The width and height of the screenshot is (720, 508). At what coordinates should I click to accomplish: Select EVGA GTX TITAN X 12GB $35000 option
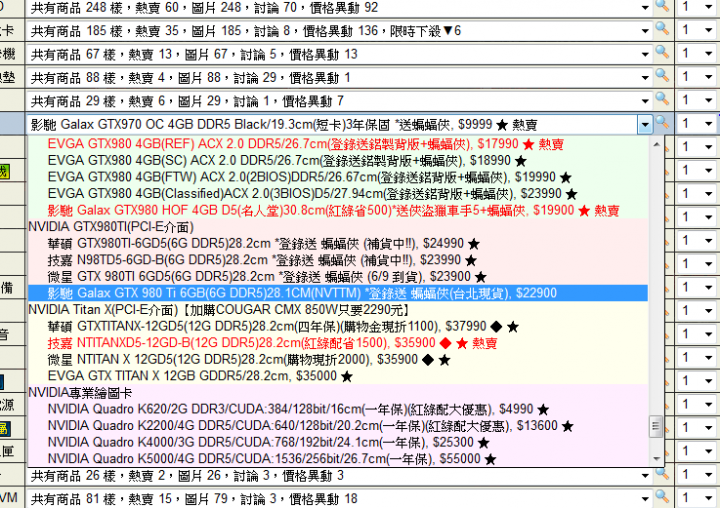[x=338, y=376]
